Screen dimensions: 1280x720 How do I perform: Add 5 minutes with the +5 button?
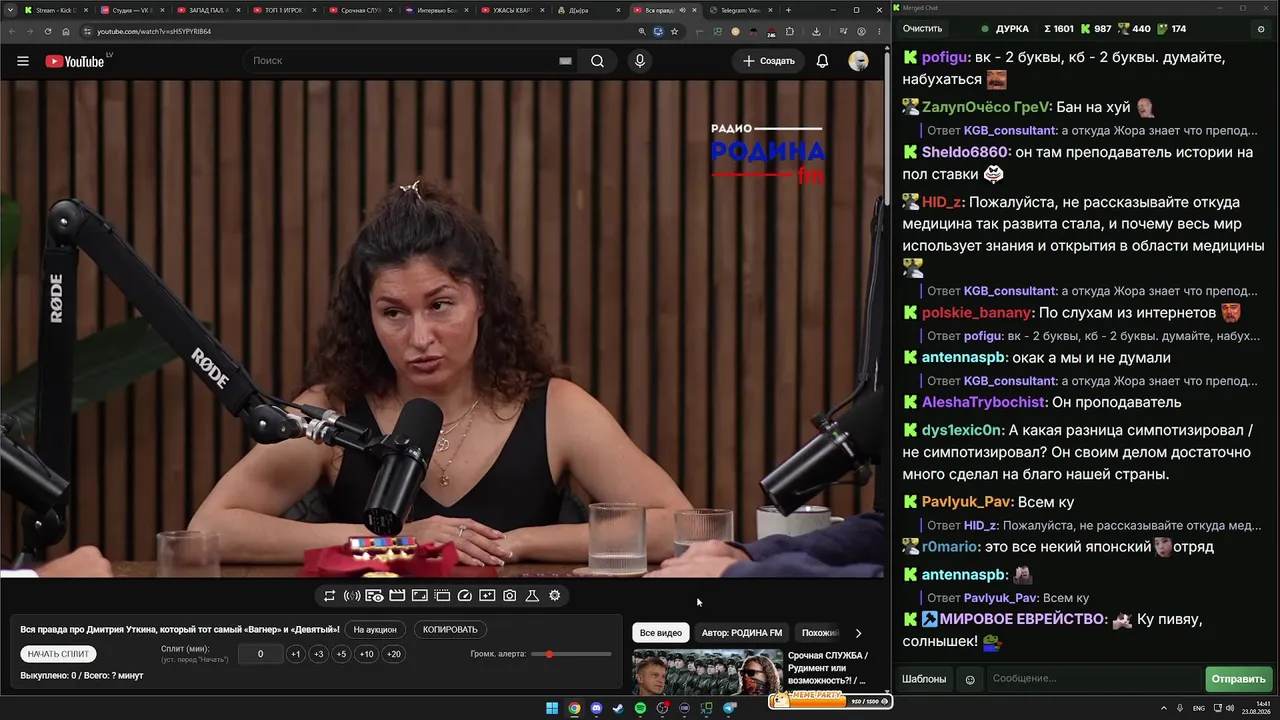(x=341, y=654)
